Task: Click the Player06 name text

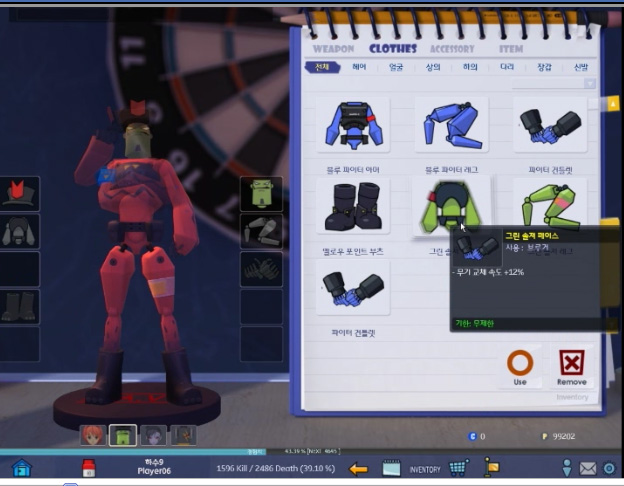Action: [x=154, y=471]
